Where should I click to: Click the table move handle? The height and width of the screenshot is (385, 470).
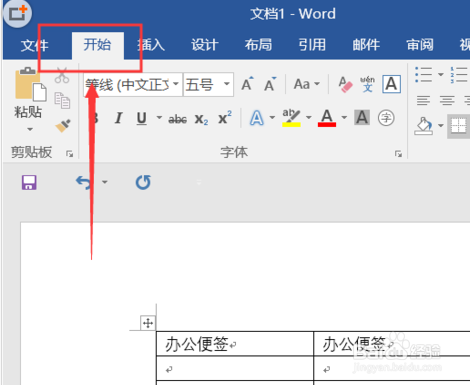148,323
